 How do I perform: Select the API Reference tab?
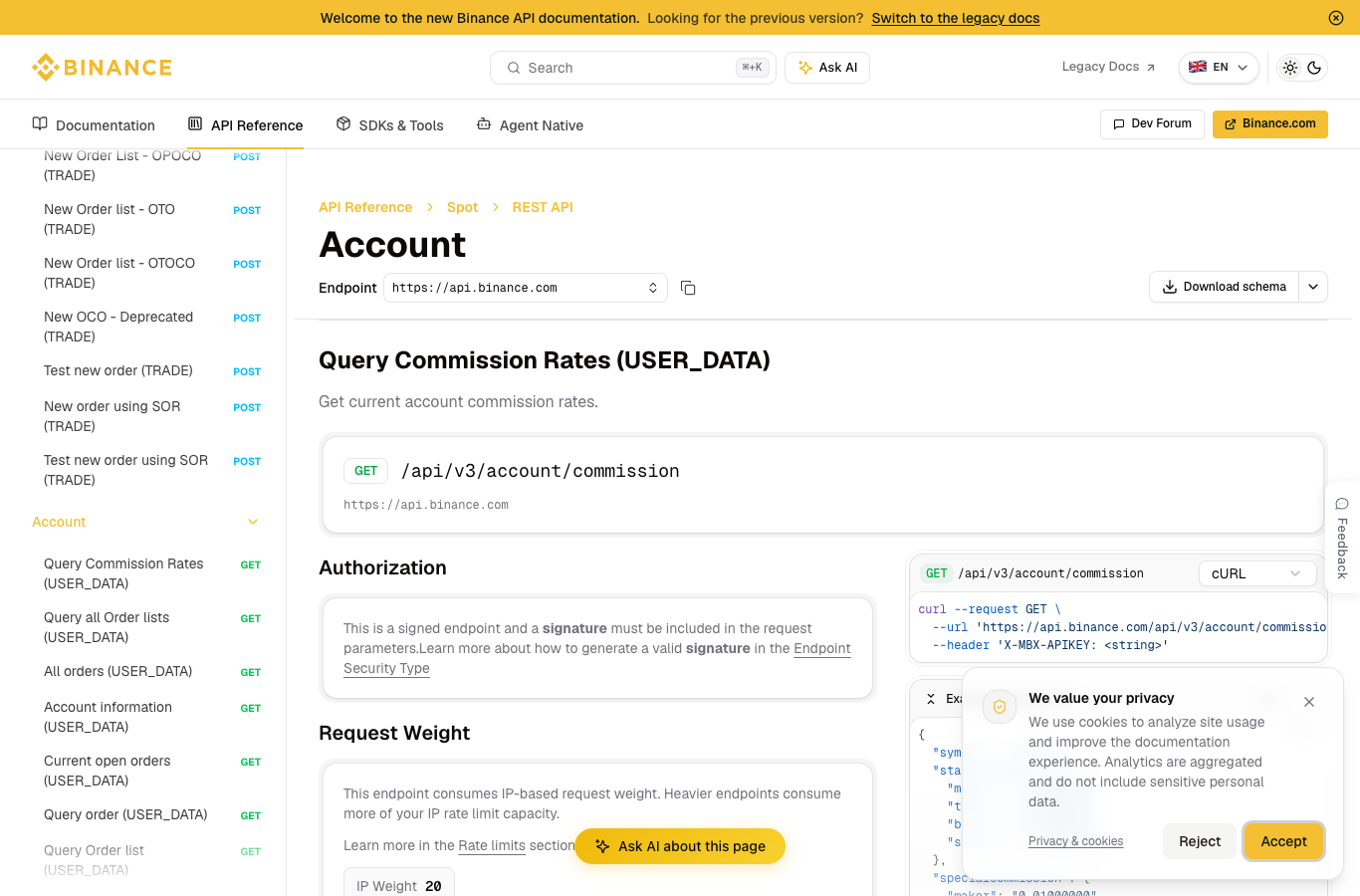tap(245, 125)
